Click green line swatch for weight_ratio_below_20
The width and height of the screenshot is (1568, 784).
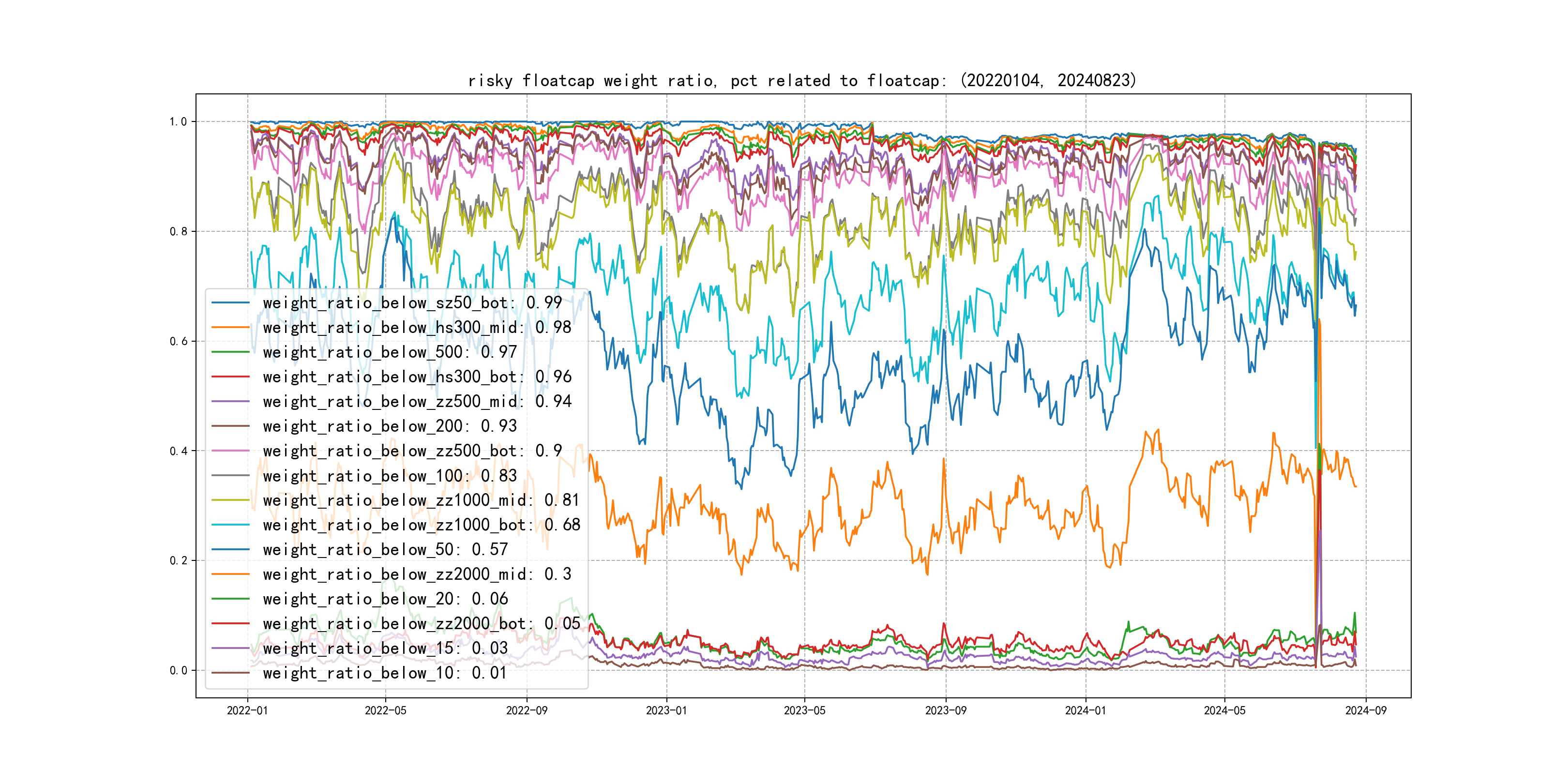click(230, 599)
